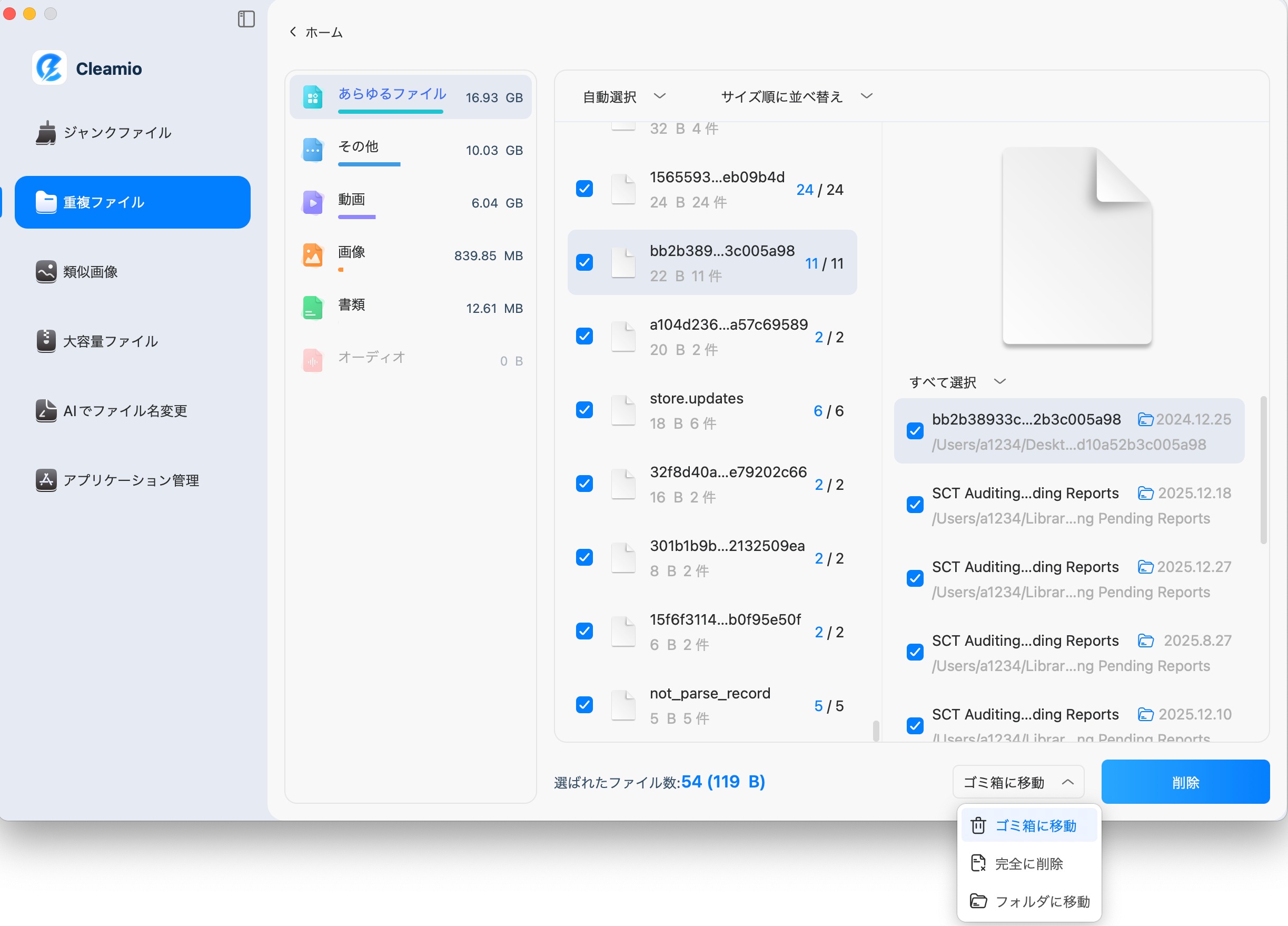
Task: Uncheck the not_parse_record group checkbox
Action: tap(584, 705)
